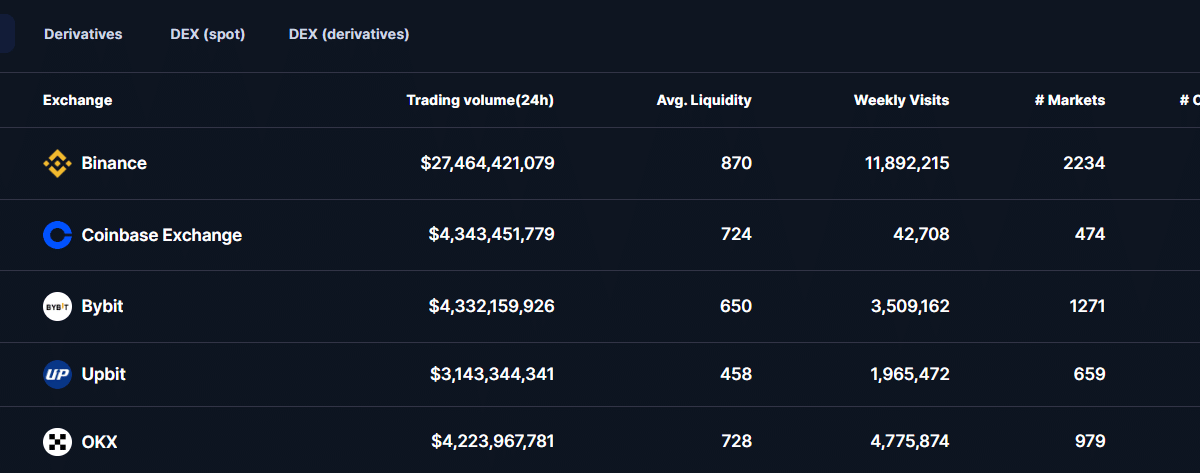Visit the OKX exchange page
The height and width of the screenshot is (473, 1200).
[99, 441]
